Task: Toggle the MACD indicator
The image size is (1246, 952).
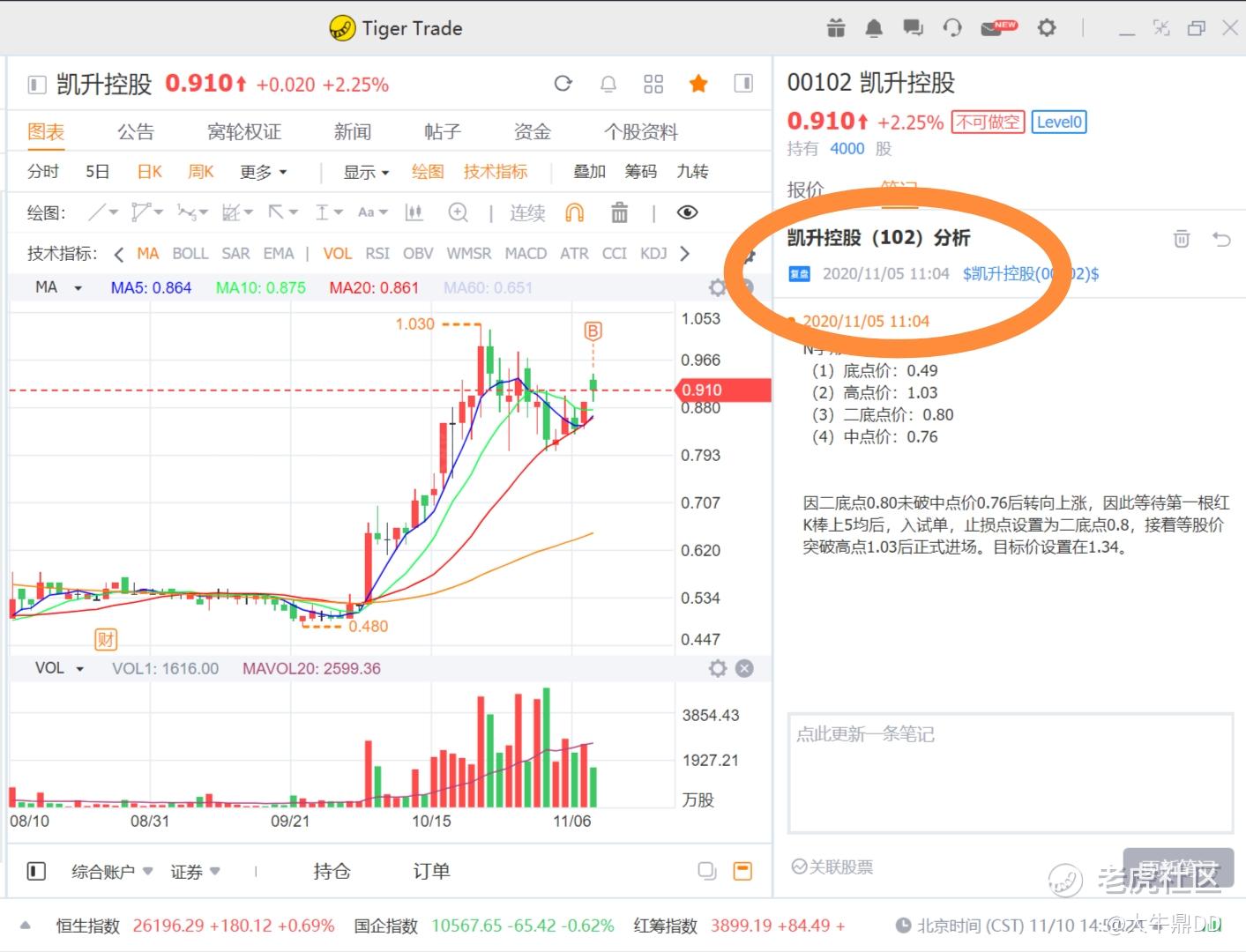Action: [526, 254]
